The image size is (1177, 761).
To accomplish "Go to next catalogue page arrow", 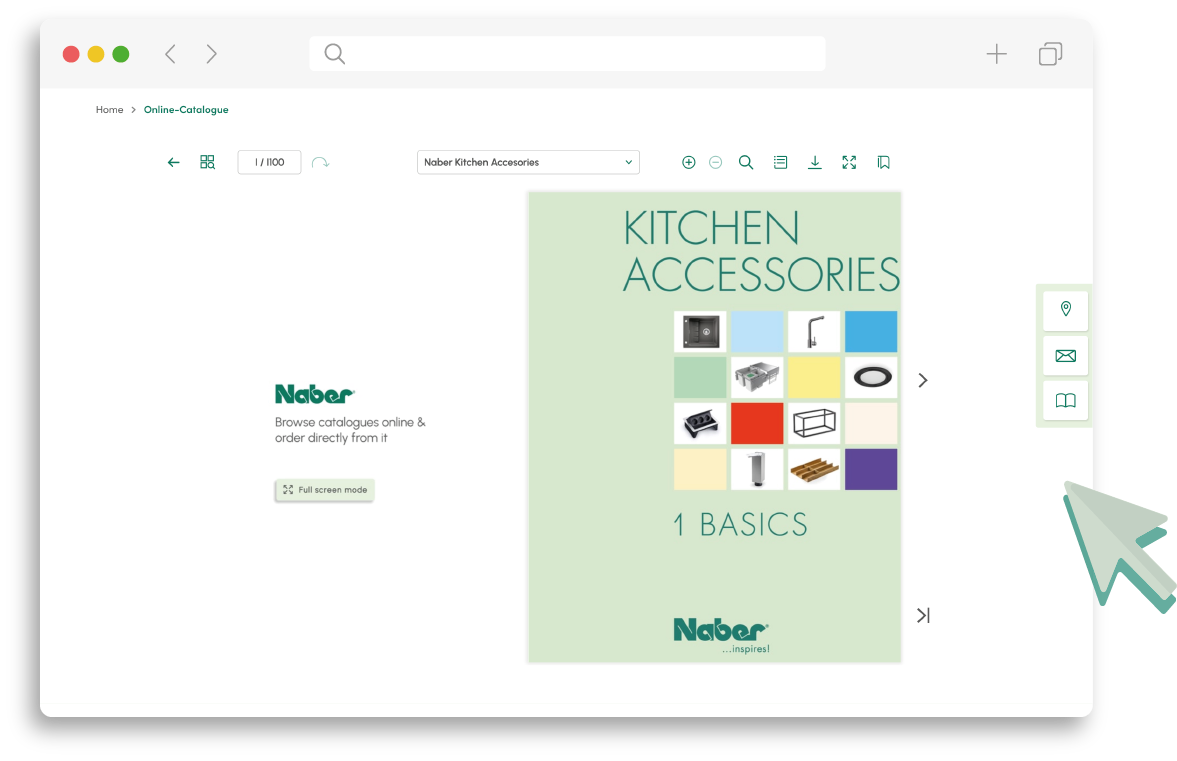I will (923, 380).
